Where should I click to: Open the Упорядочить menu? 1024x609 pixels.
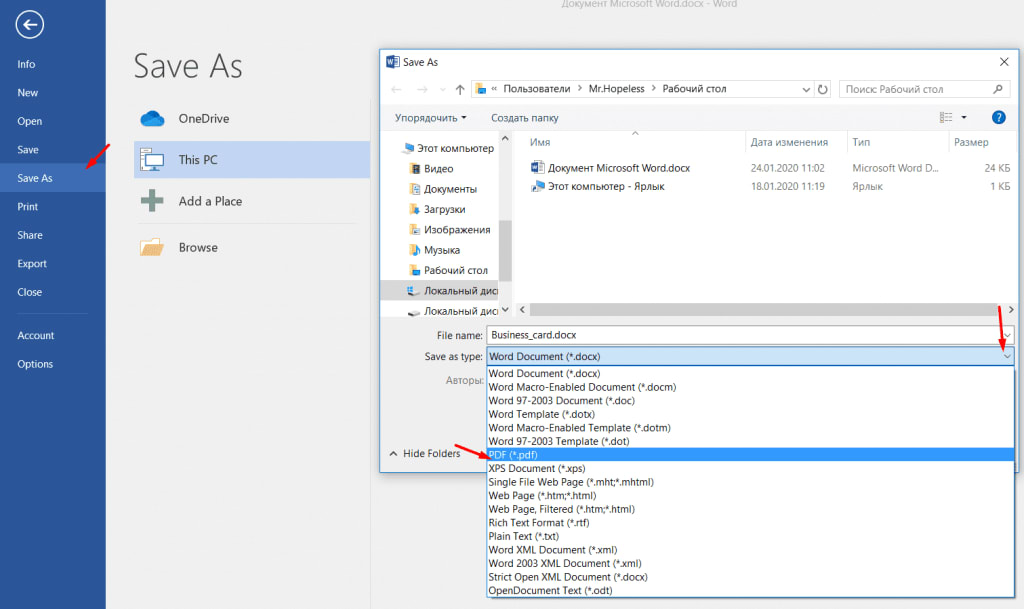click(x=430, y=118)
